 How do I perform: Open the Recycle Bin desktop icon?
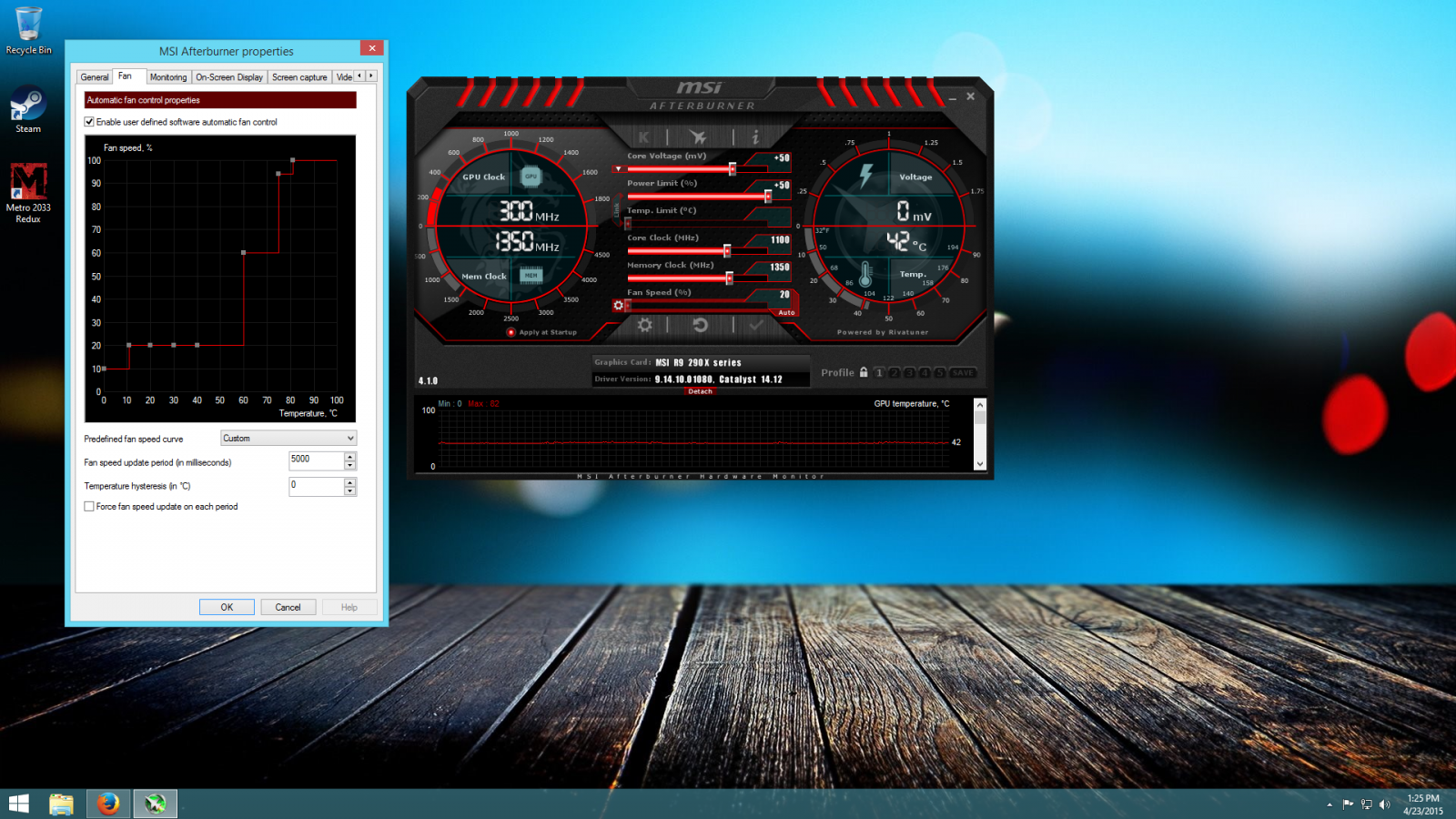coord(28,31)
